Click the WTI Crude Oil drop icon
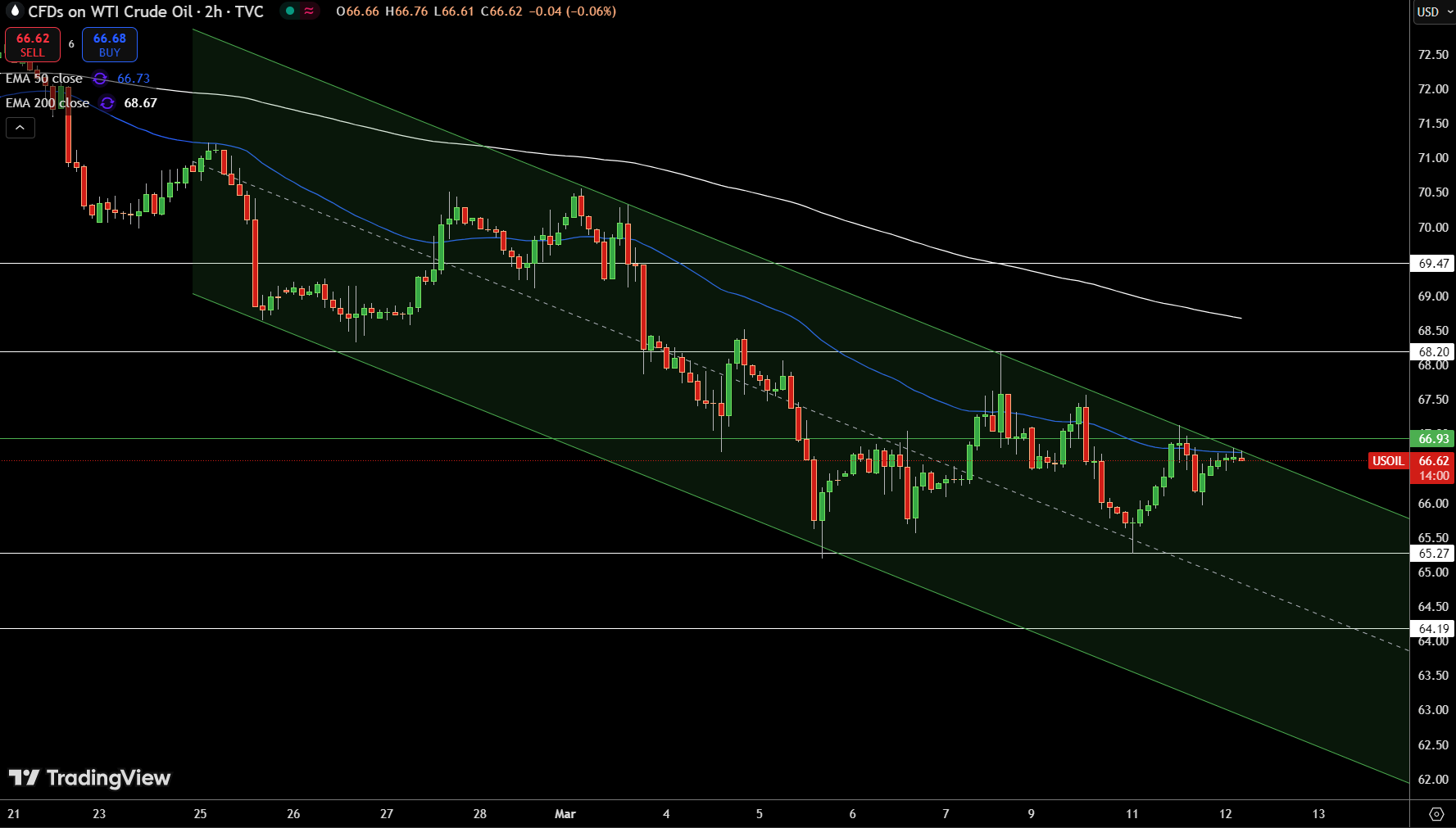The image size is (1456, 828). coord(14,11)
